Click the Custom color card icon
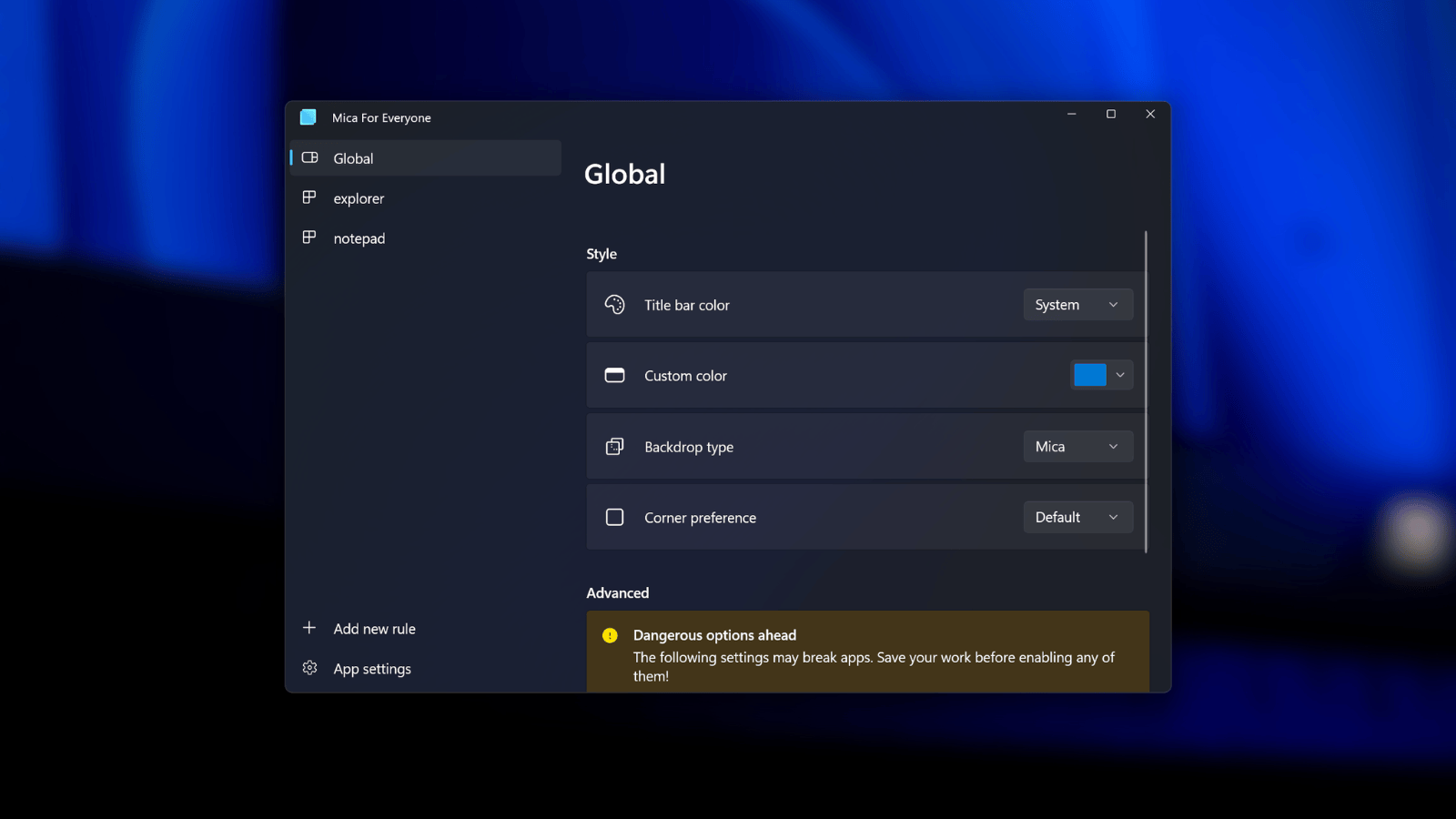This screenshot has width=1456, height=819. point(615,375)
